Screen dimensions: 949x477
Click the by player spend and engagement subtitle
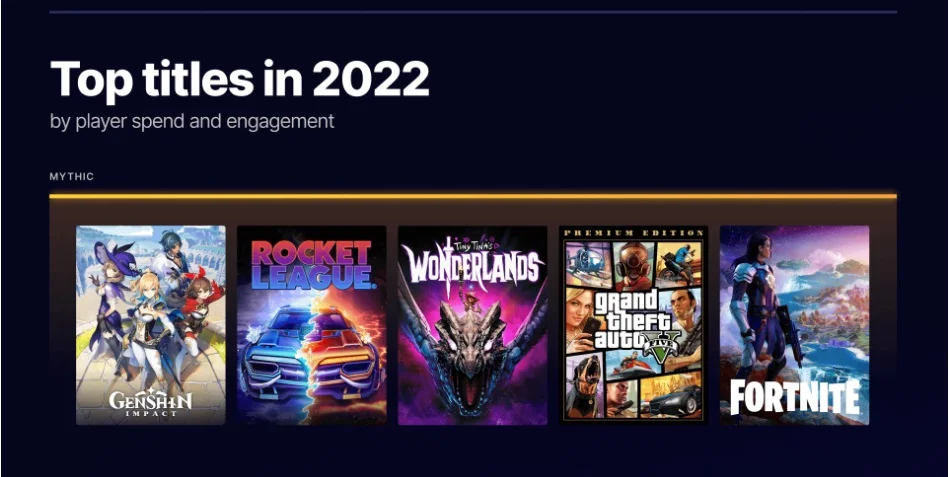pyautogui.click(x=192, y=121)
